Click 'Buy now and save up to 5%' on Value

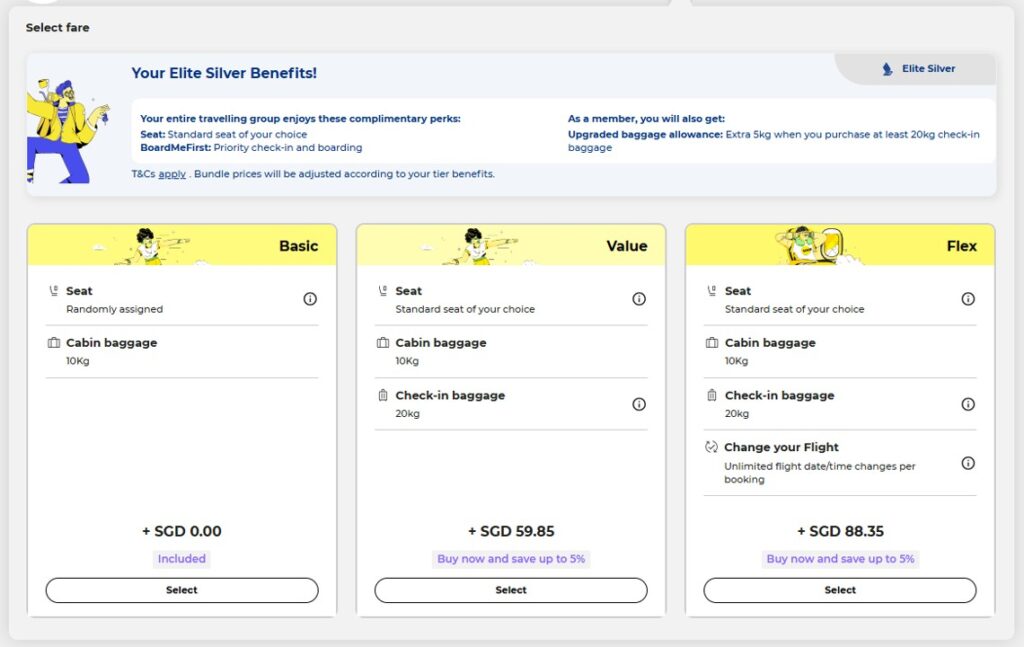[x=510, y=559]
